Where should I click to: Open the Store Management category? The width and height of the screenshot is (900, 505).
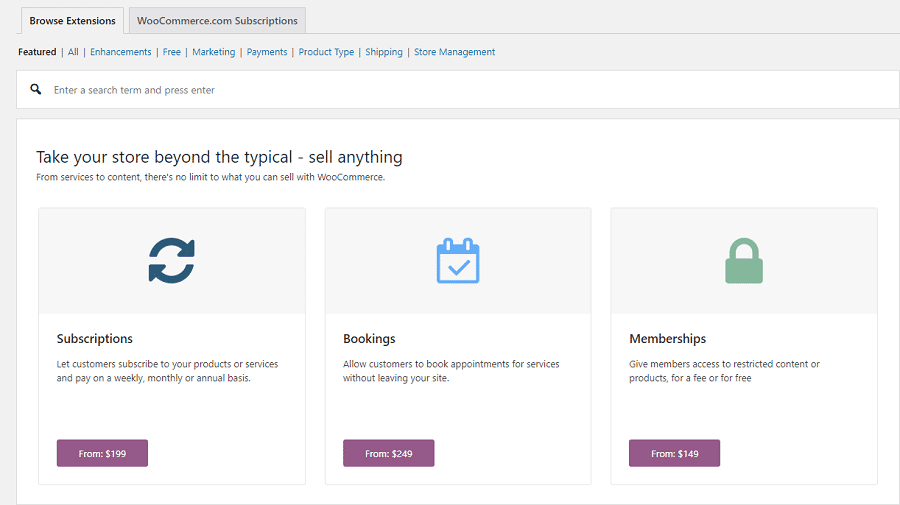click(454, 52)
